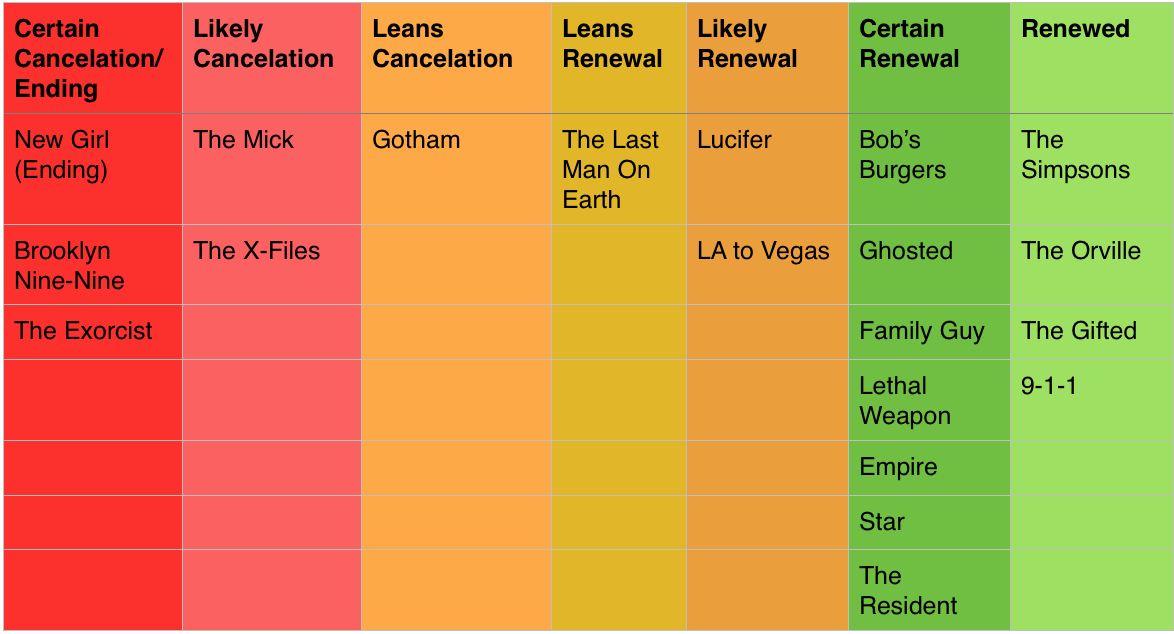This screenshot has width=1174, height=634.
Task: Click The Last Man On Earth cell
Action: [618, 169]
